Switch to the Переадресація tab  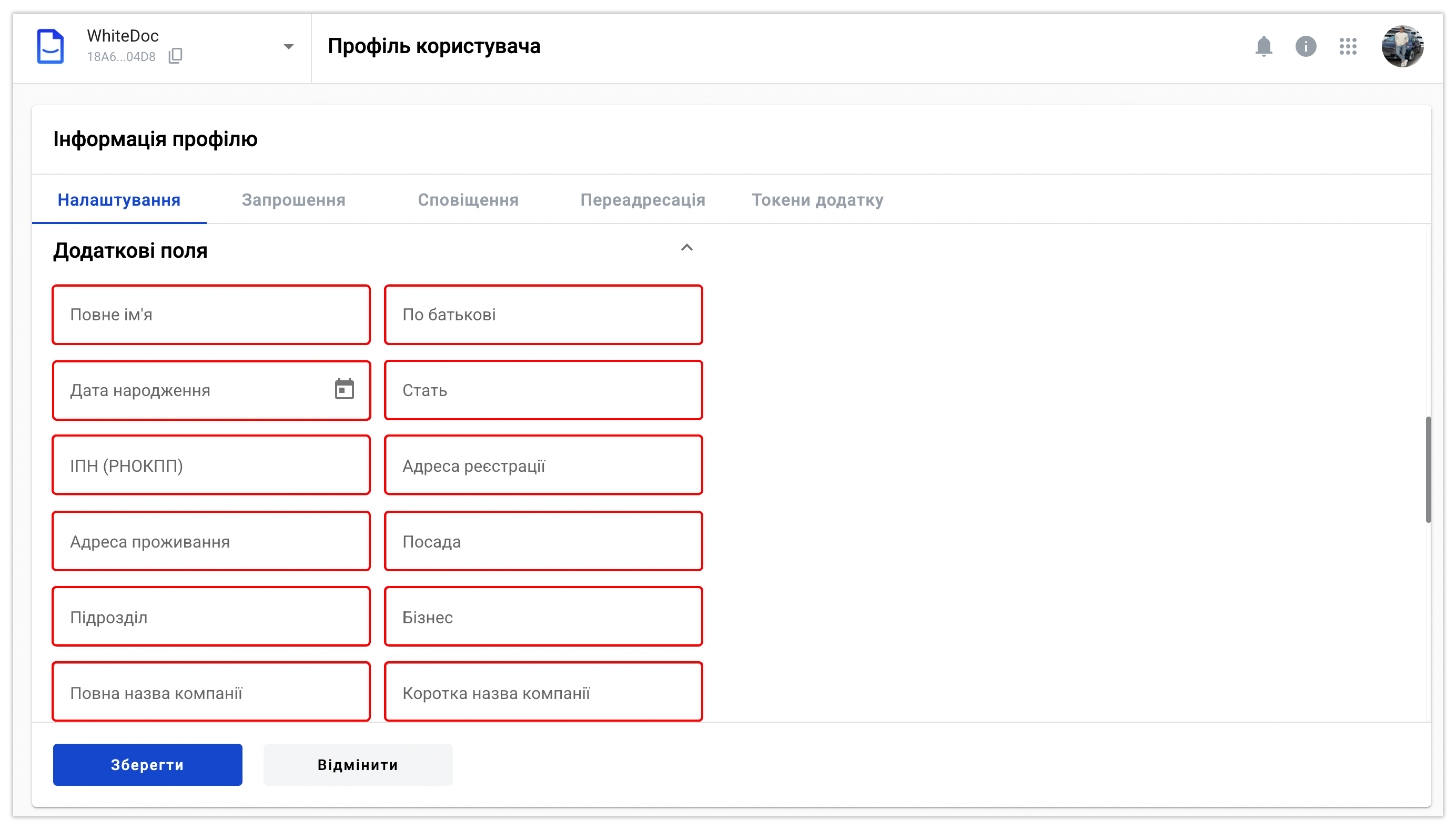click(x=642, y=200)
